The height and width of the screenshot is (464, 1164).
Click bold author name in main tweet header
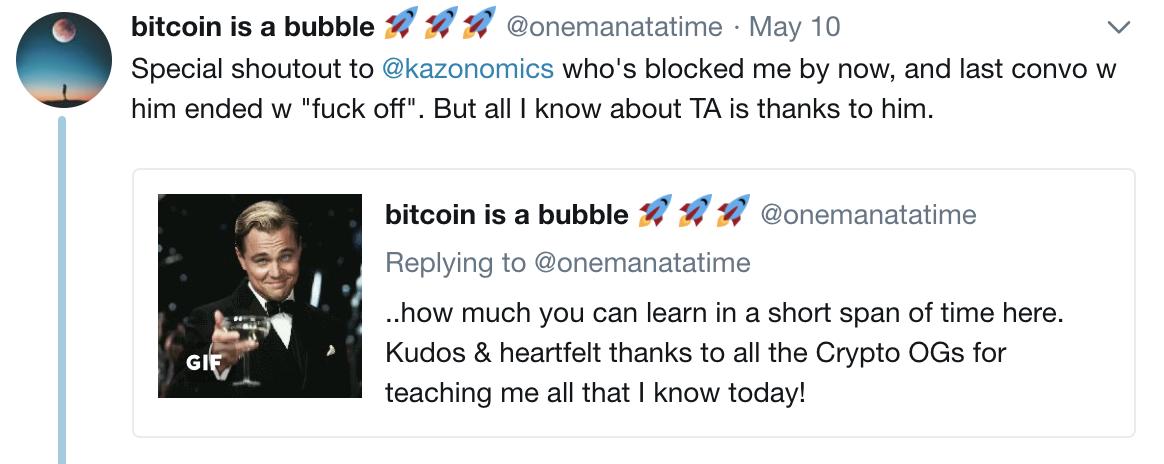[x=253, y=27]
